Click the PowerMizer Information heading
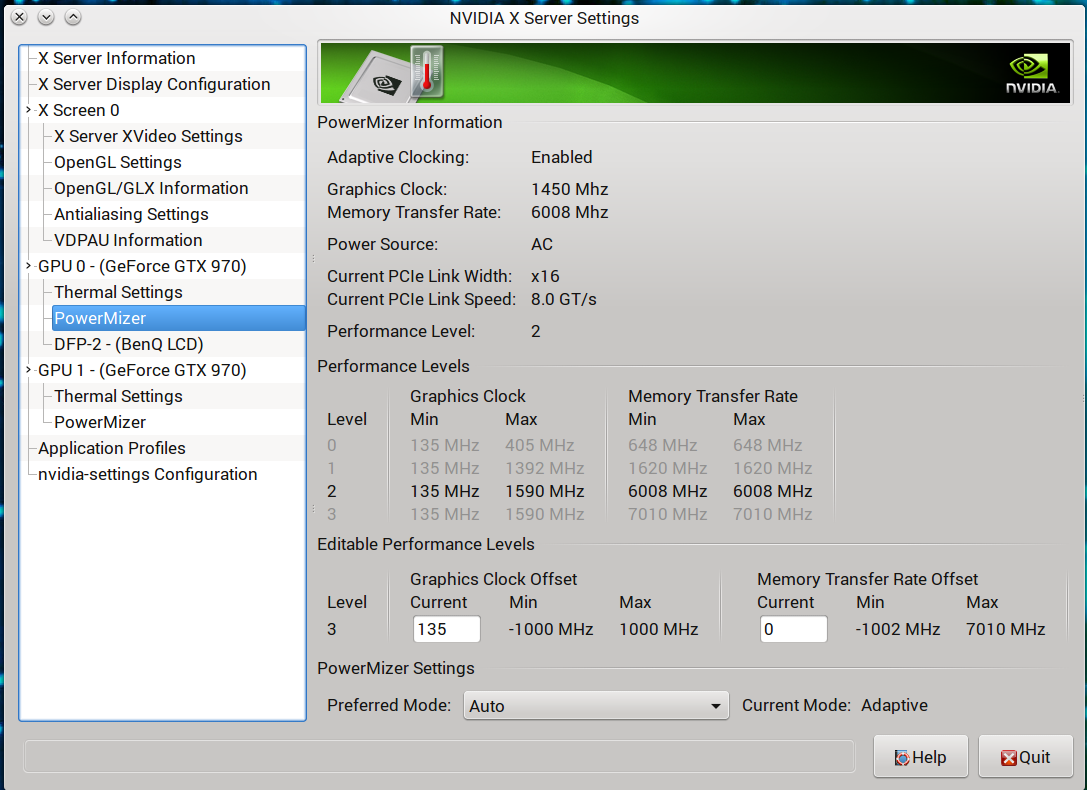1087x790 pixels. point(410,122)
